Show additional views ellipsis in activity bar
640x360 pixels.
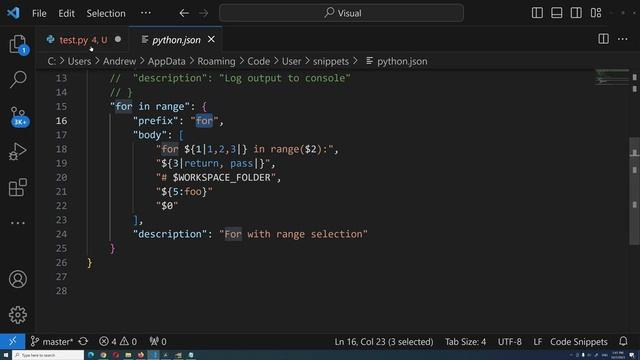pos(18,223)
